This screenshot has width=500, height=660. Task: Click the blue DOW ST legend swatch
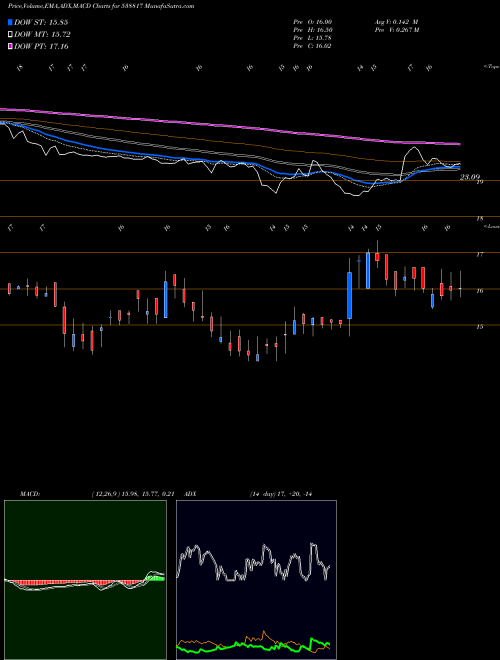(11, 22)
